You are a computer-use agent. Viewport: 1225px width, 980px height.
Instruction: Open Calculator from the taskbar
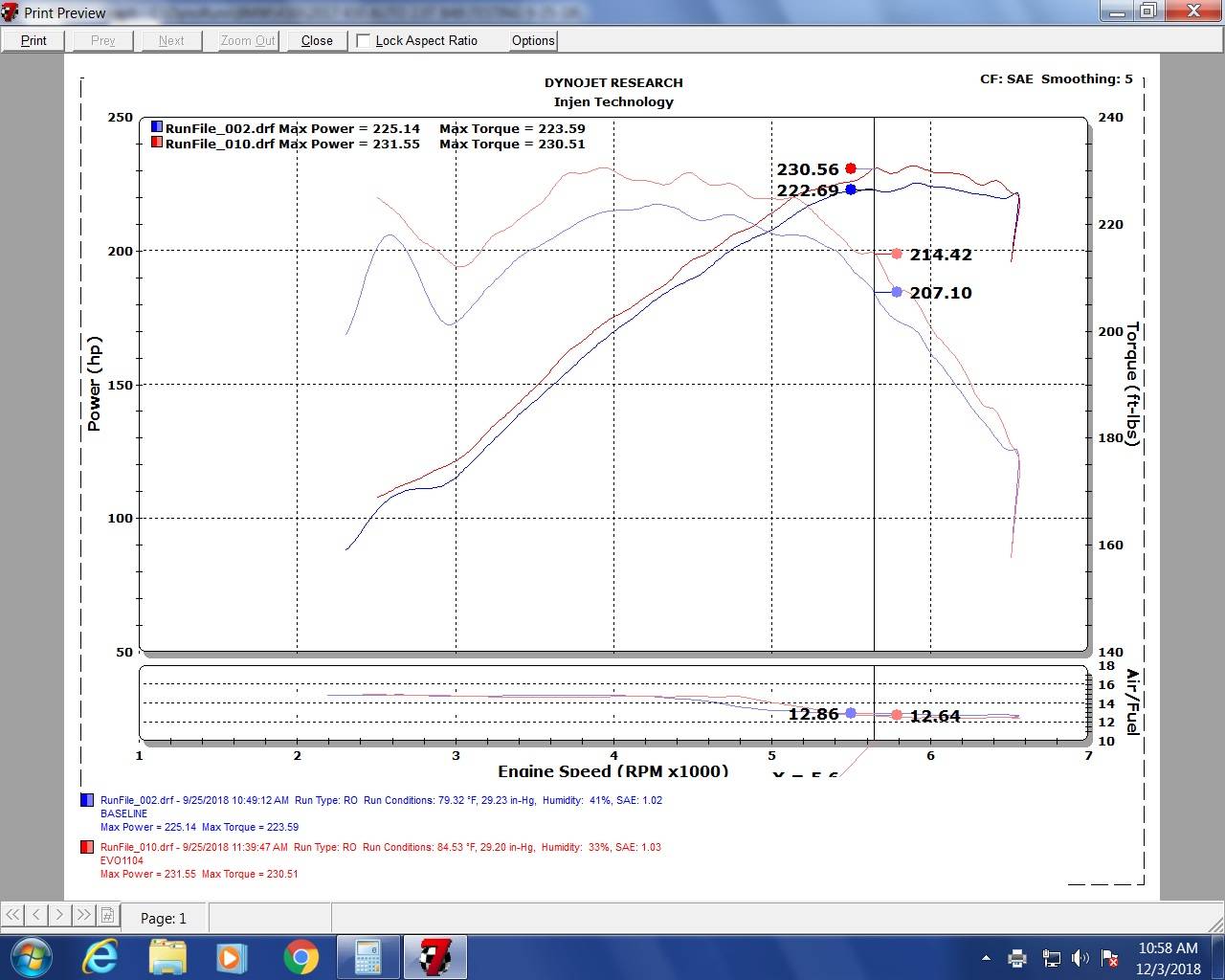(x=367, y=957)
